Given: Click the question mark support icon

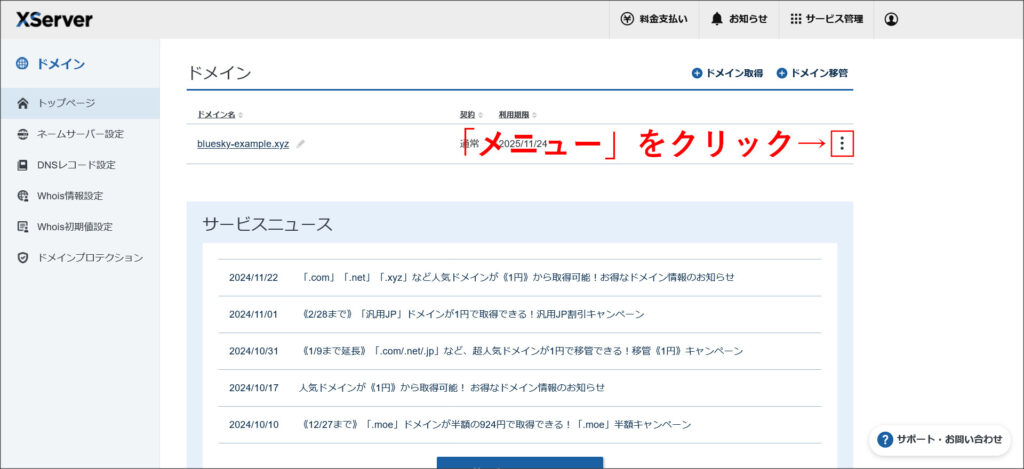Looking at the screenshot, I should (x=885, y=440).
